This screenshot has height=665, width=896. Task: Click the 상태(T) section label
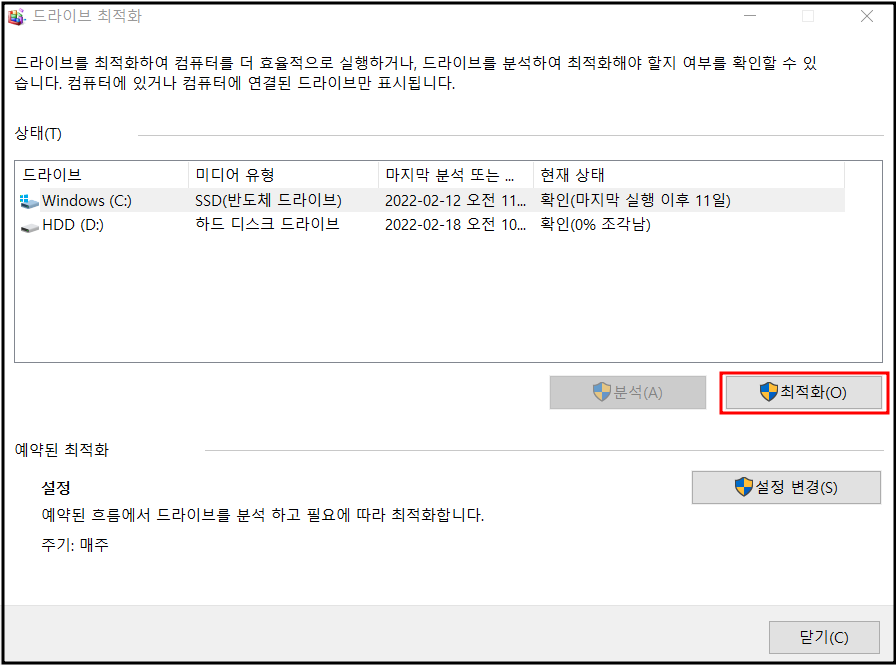pyautogui.click(x=38, y=134)
